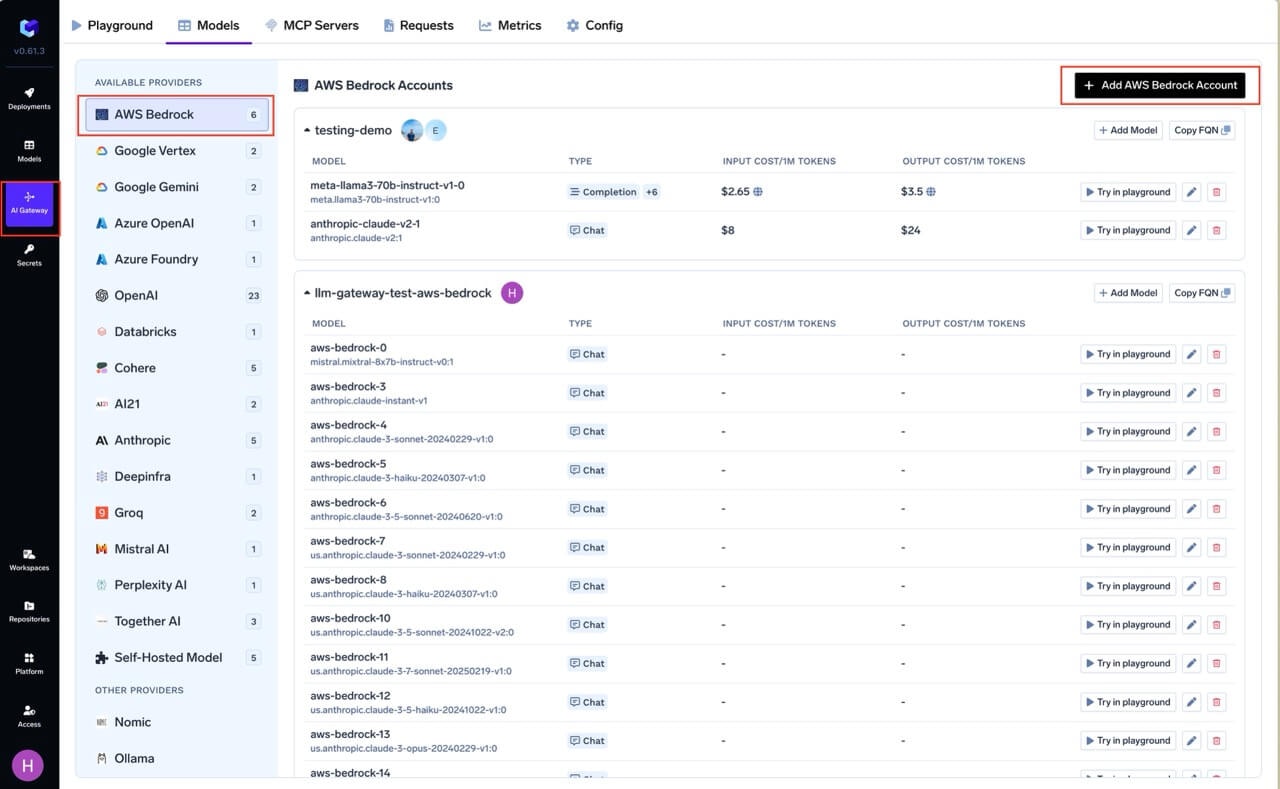Expand the +6 additional types badge
Screen dimensions: 1280x789
click(x=651, y=192)
